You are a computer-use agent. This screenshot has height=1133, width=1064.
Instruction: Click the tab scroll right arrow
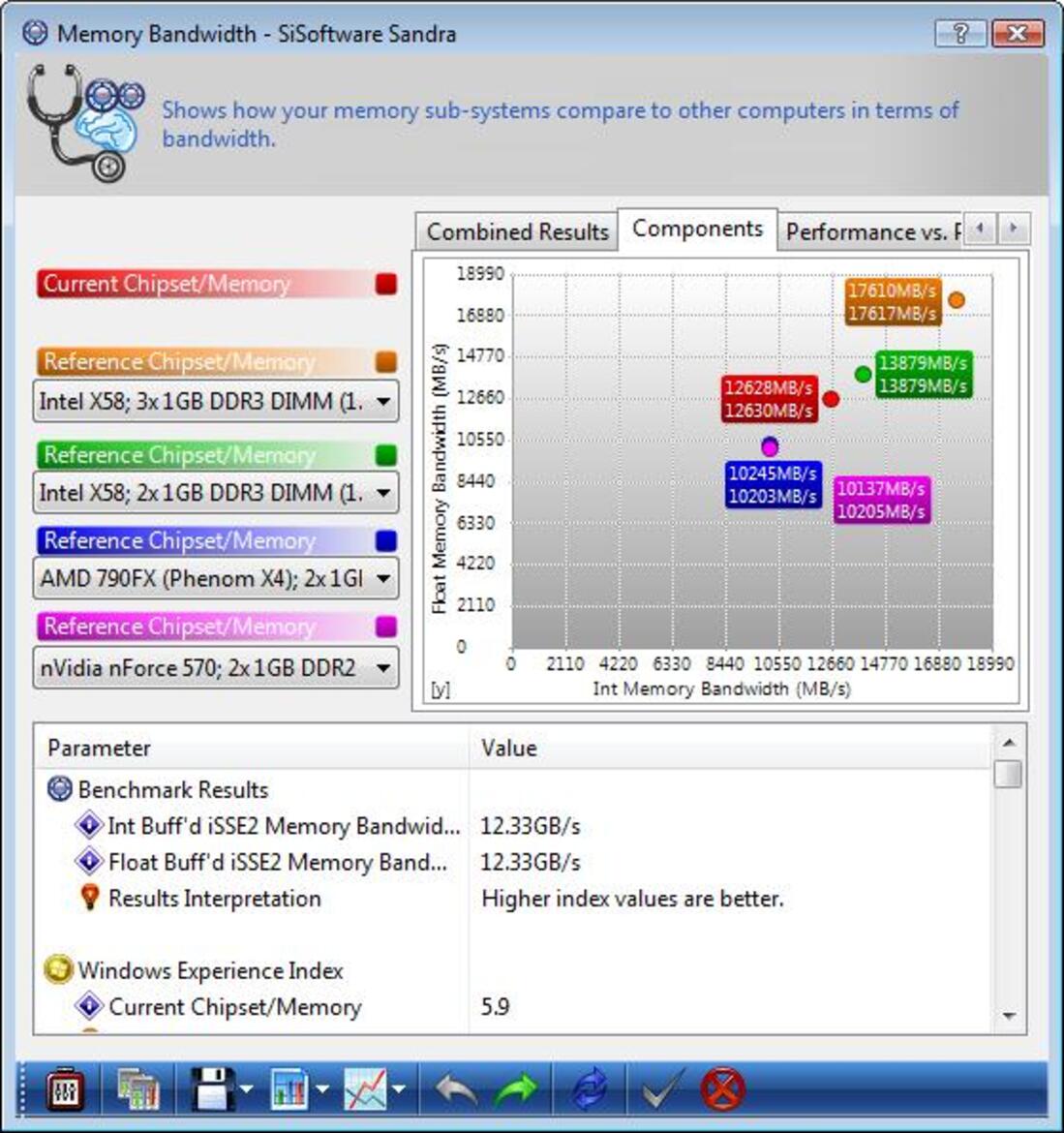1014,230
